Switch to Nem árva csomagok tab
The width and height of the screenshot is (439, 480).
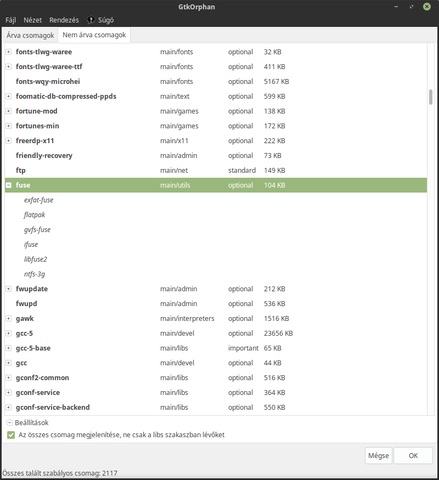tap(94, 35)
